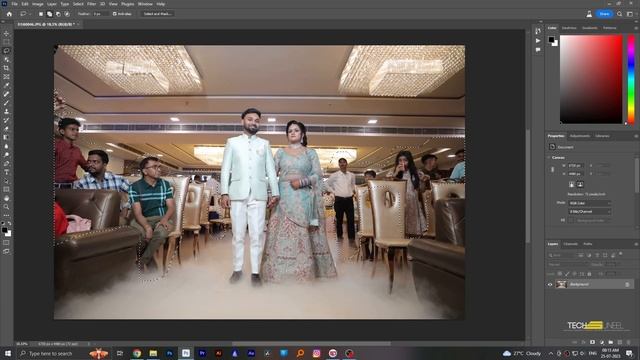
Task: Set canvas orientation to landscape
Action: (580, 184)
